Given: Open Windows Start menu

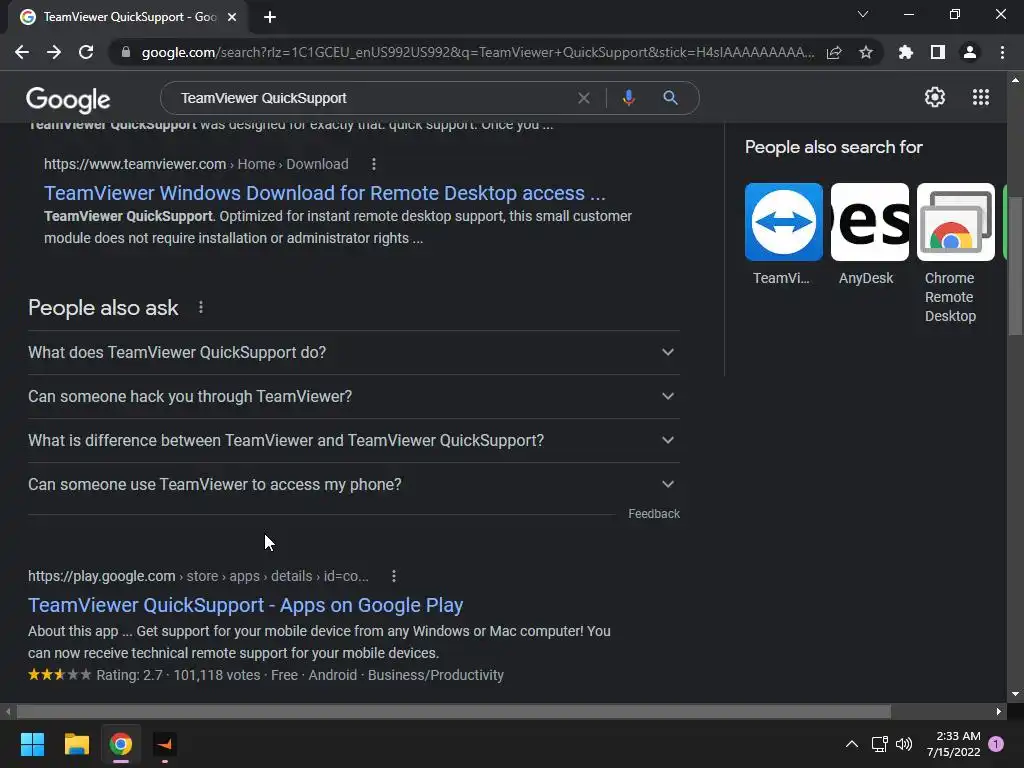Looking at the screenshot, I should coord(32,744).
